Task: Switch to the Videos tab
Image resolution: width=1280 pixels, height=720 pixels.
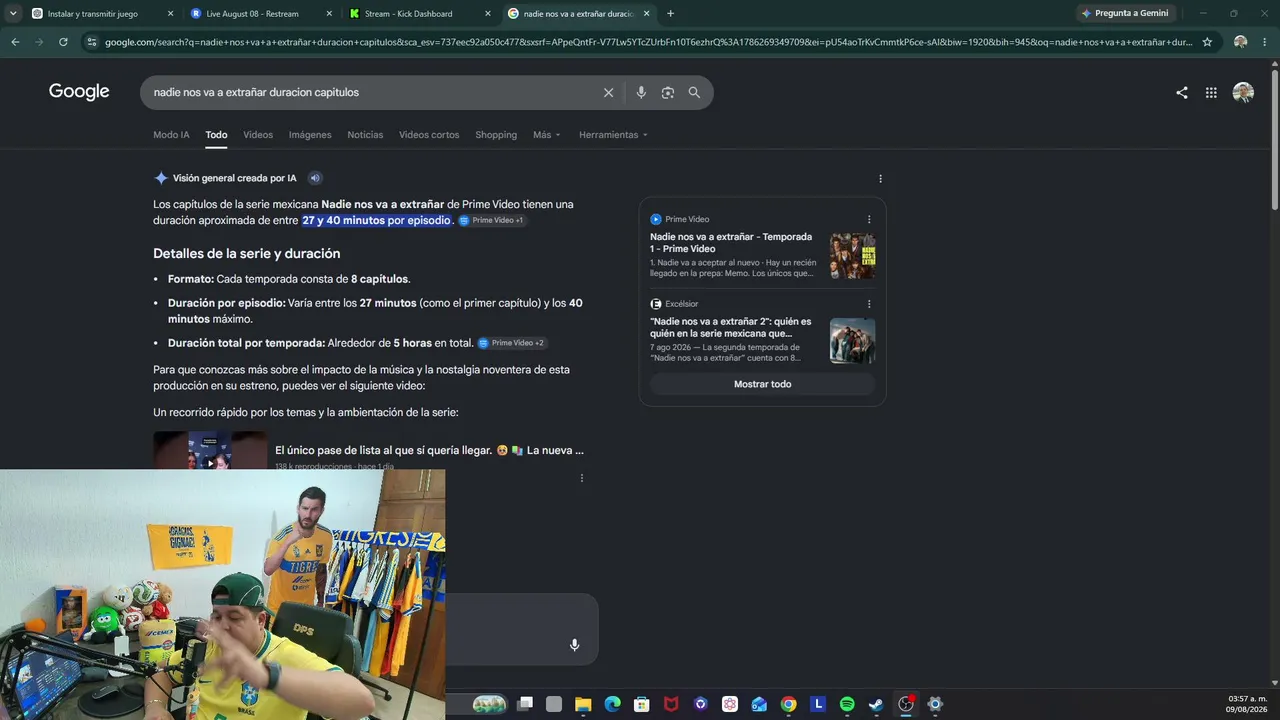Action: coord(258,135)
